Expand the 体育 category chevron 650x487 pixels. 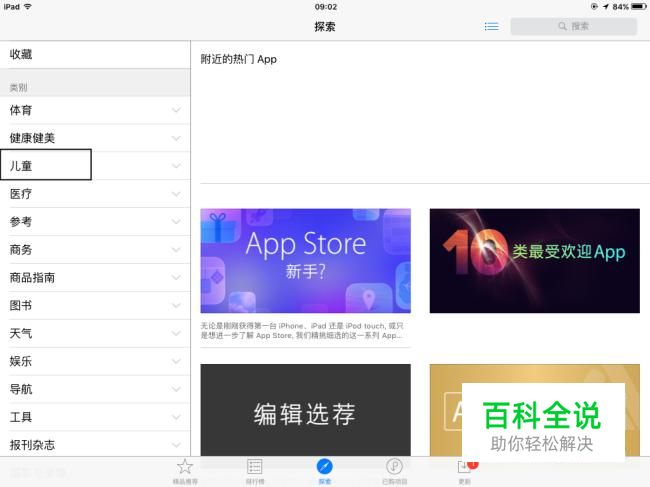coord(176,110)
